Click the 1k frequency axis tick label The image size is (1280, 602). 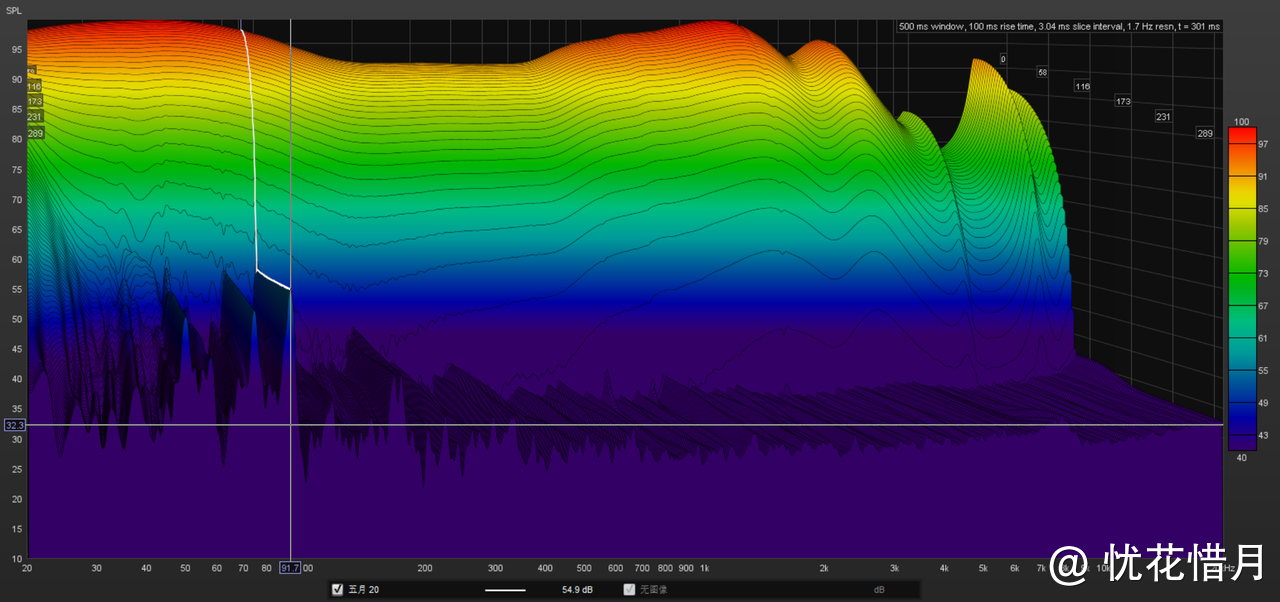704,568
